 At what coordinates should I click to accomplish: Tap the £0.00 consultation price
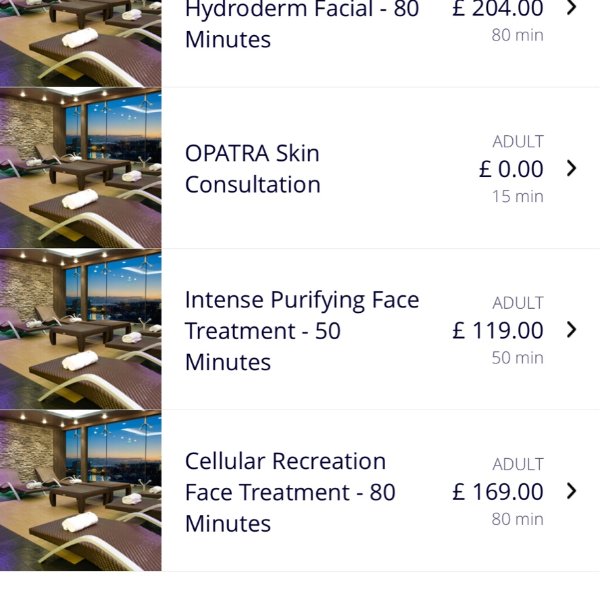click(511, 169)
